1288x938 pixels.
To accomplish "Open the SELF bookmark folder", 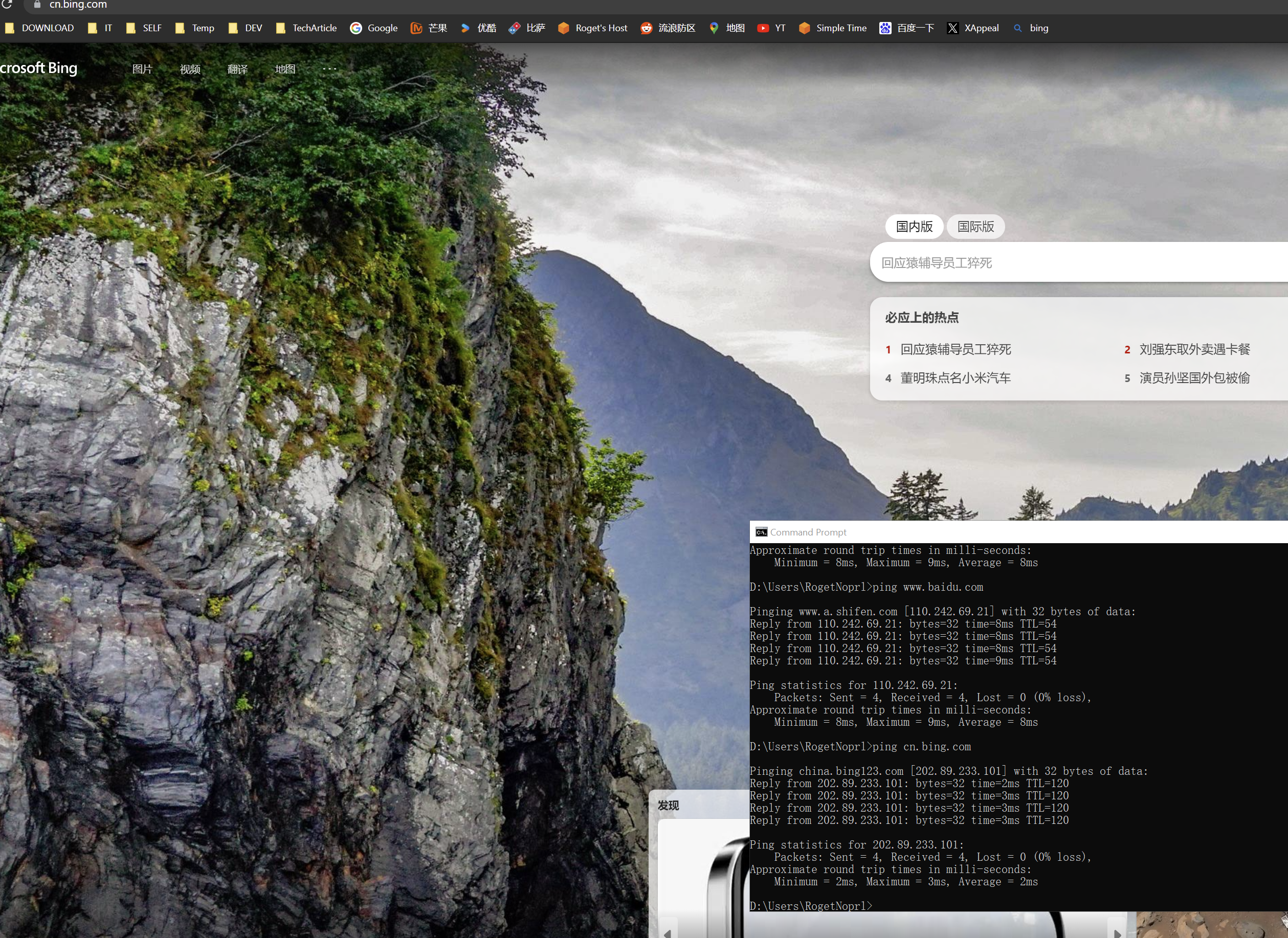I will pyautogui.click(x=144, y=28).
